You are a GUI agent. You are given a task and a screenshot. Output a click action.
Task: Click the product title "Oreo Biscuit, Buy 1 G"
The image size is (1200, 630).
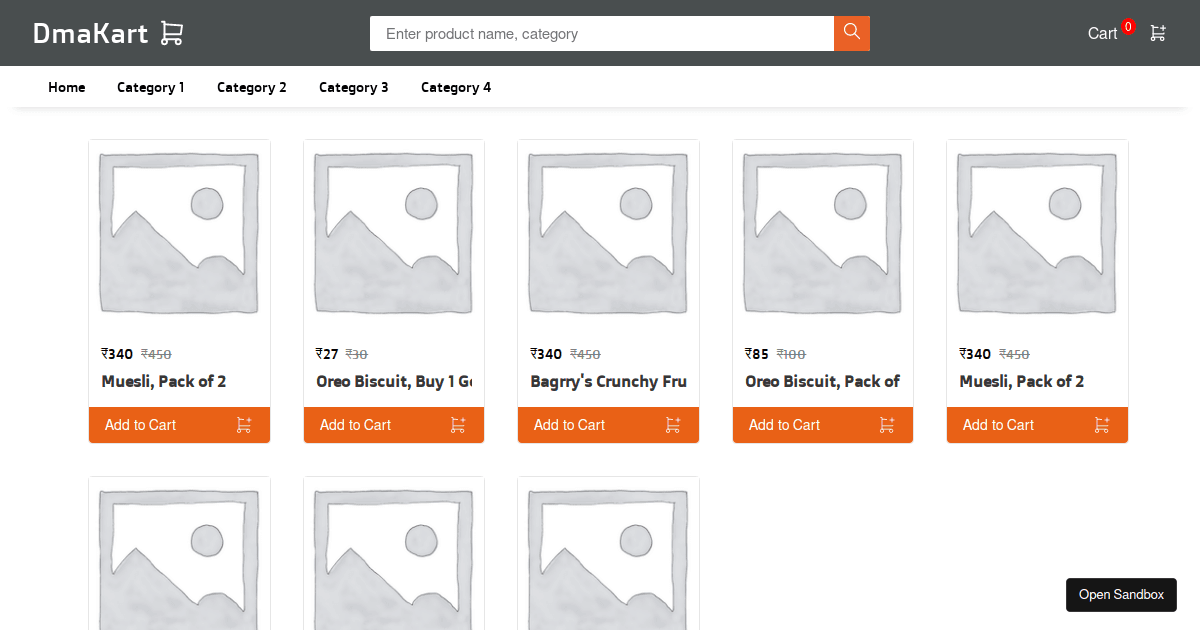(394, 381)
